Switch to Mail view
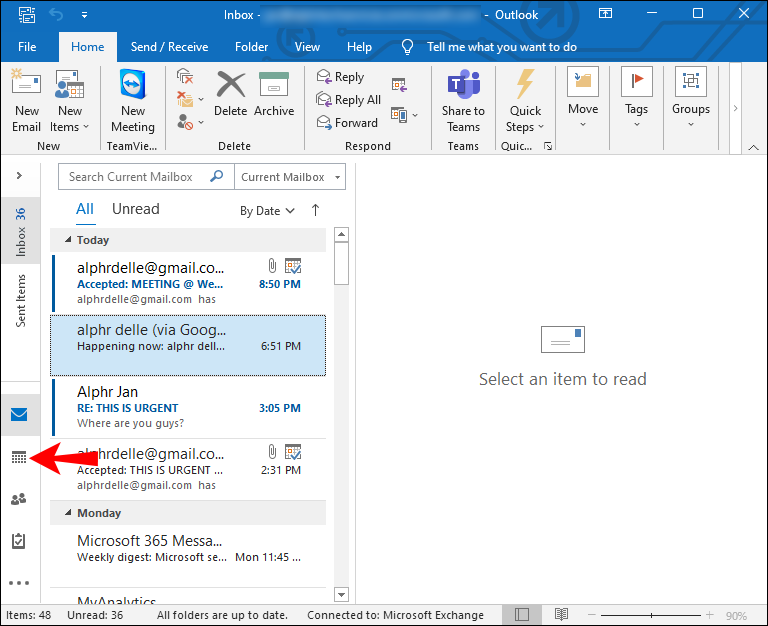768x626 pixels. 19,415
